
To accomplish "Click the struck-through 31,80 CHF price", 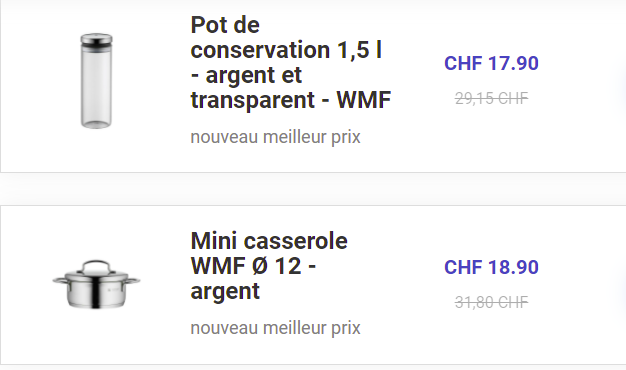I will pos(491,302).
